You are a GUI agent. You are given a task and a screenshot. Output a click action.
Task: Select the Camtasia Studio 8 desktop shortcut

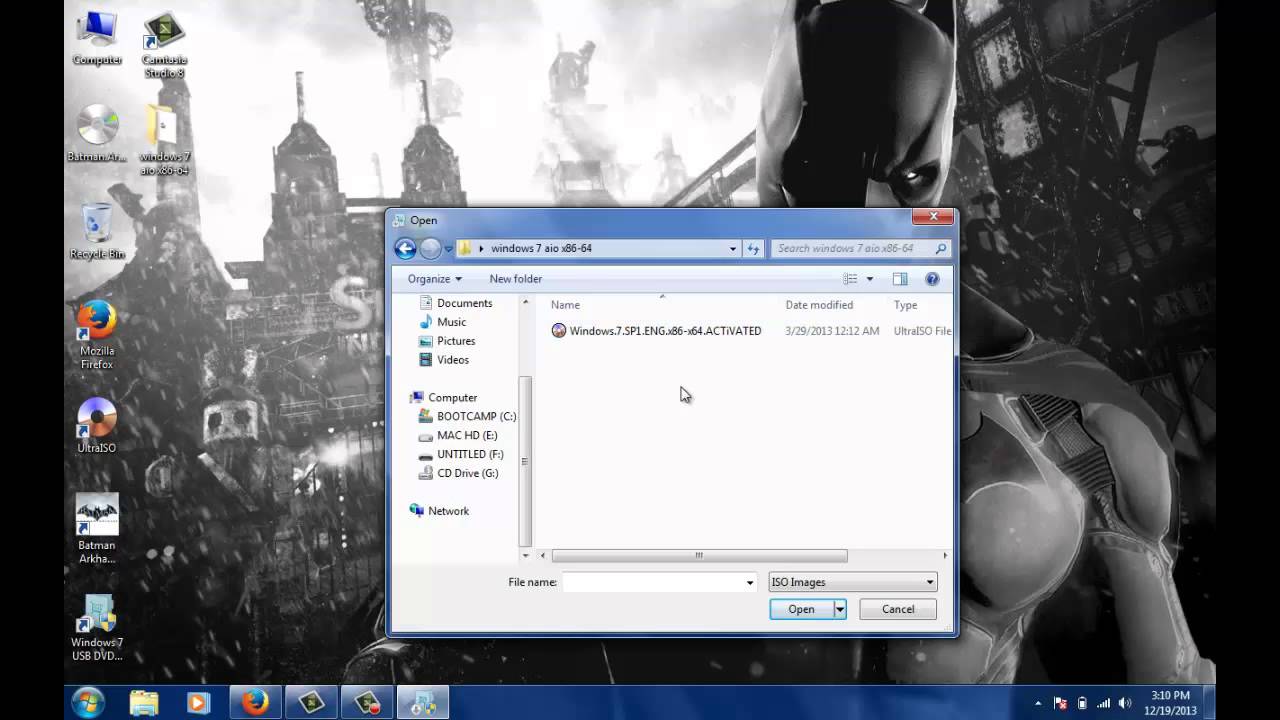point(164,46)
